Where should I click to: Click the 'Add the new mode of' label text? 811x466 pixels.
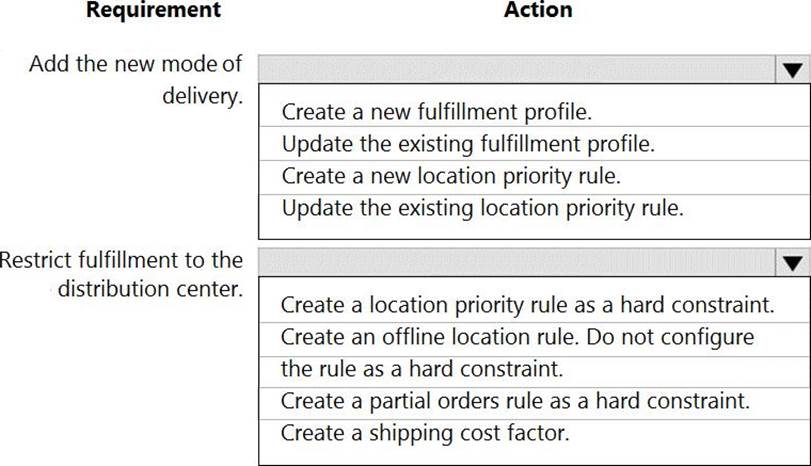pos(136,64)
